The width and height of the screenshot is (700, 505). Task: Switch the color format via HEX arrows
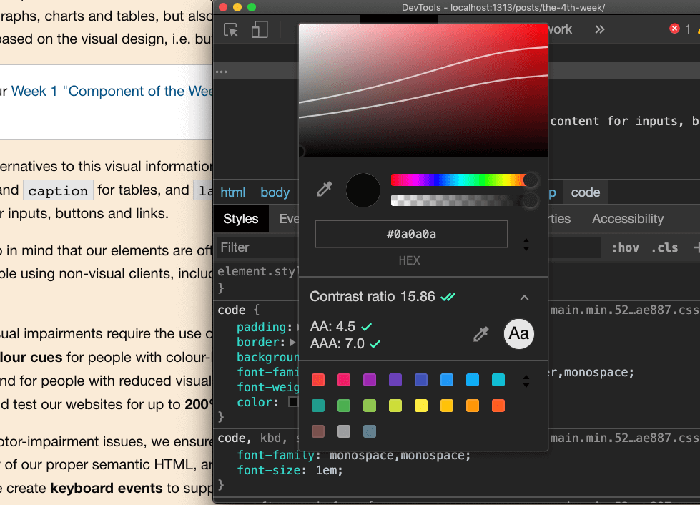coord(527,244)
